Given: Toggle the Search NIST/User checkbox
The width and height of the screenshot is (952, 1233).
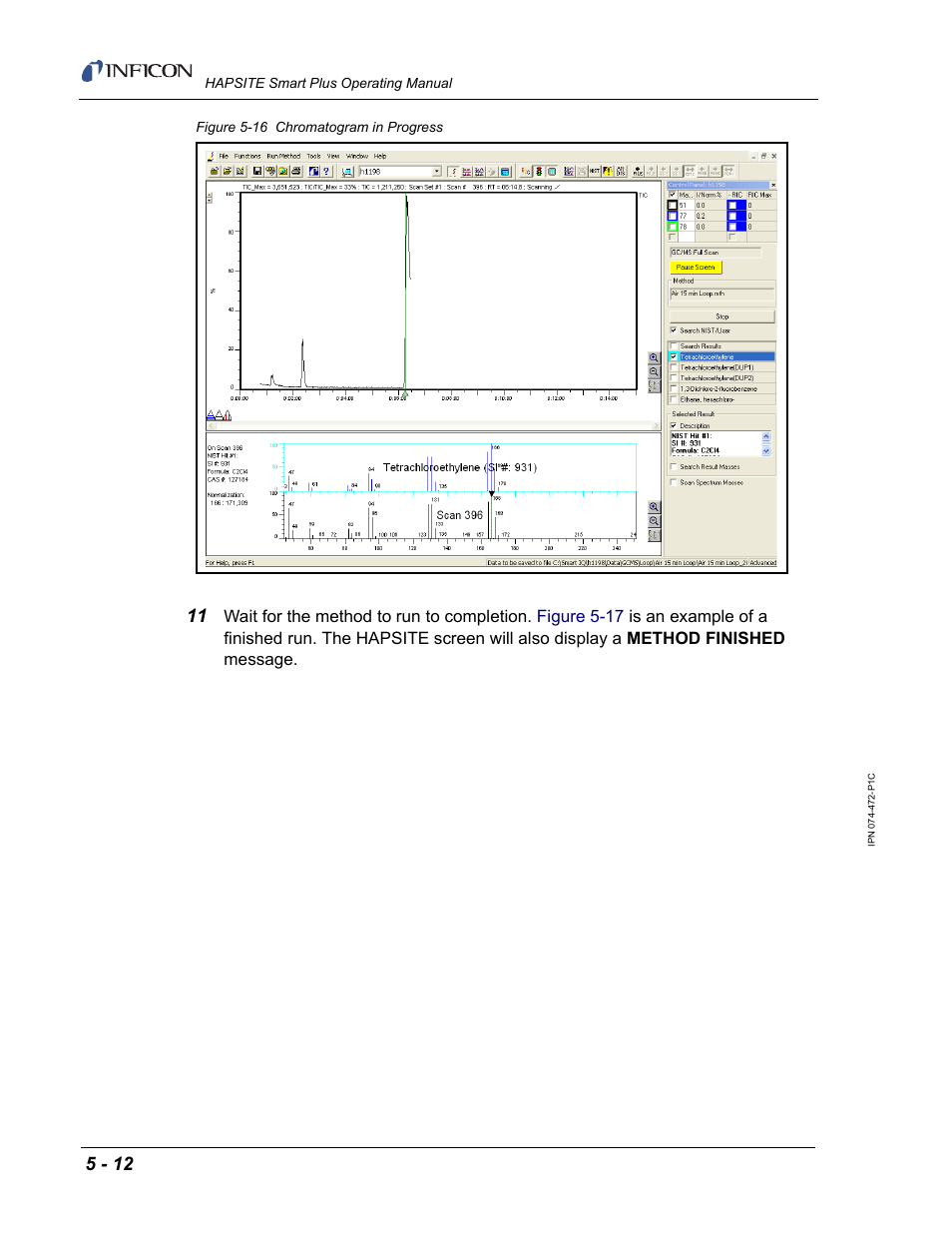Looking at the screenshot, I should click(x=674, y=330).
